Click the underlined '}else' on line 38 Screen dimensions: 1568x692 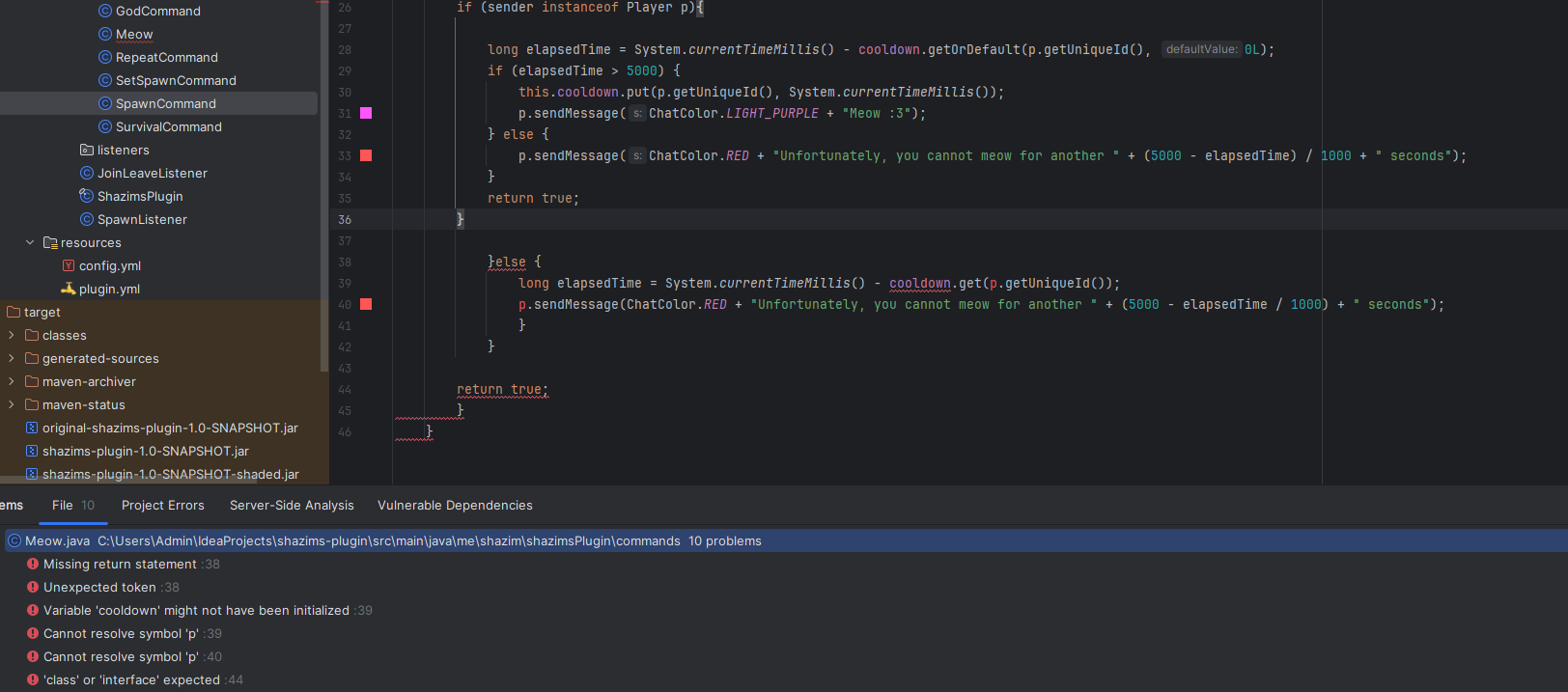click(x=507, y=262)
